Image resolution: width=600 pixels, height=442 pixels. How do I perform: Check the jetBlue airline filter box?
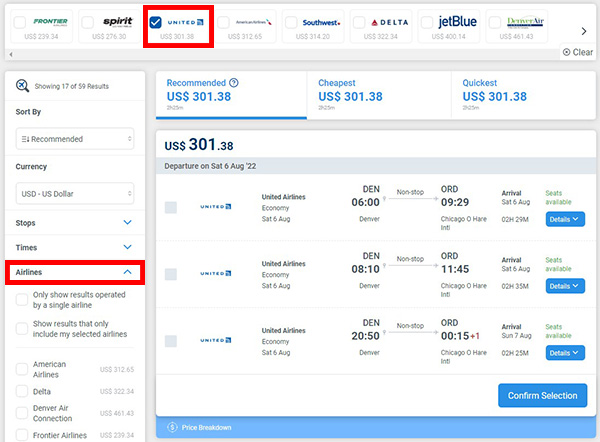click(427, 23)
